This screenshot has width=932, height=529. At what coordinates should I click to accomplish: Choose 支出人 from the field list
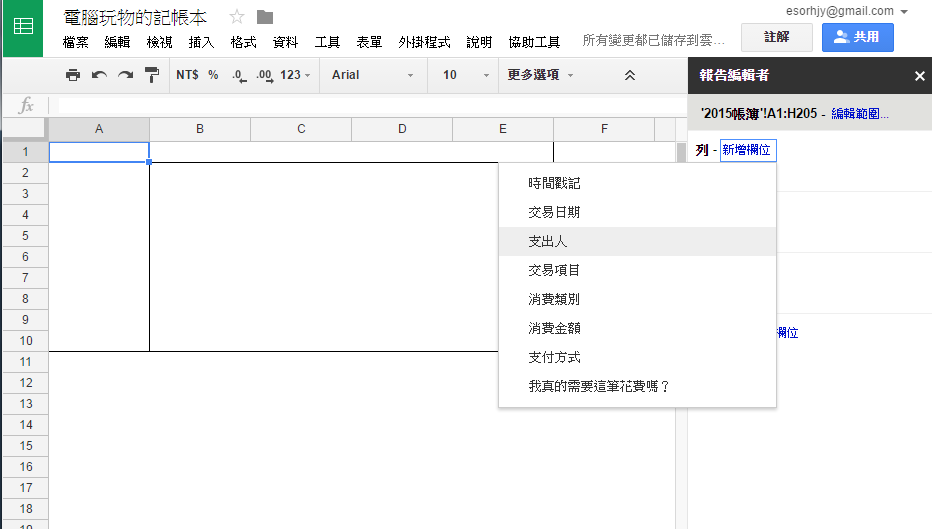click(x=637, y=241)
